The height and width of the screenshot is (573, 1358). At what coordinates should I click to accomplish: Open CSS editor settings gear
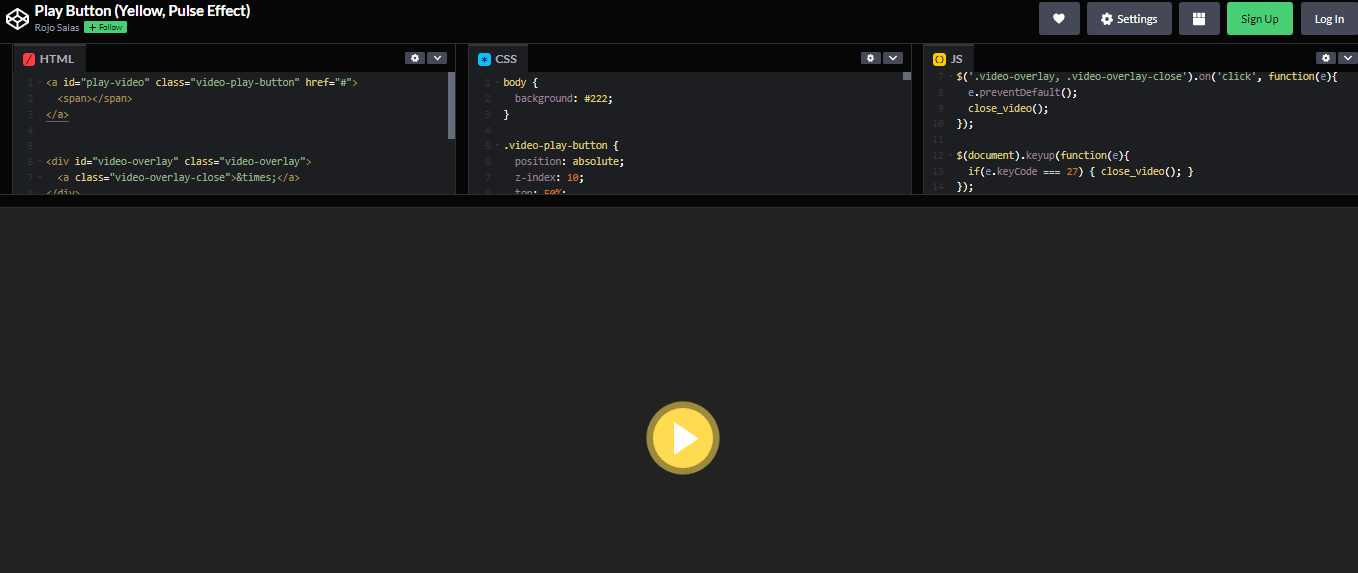coord(871,58)
